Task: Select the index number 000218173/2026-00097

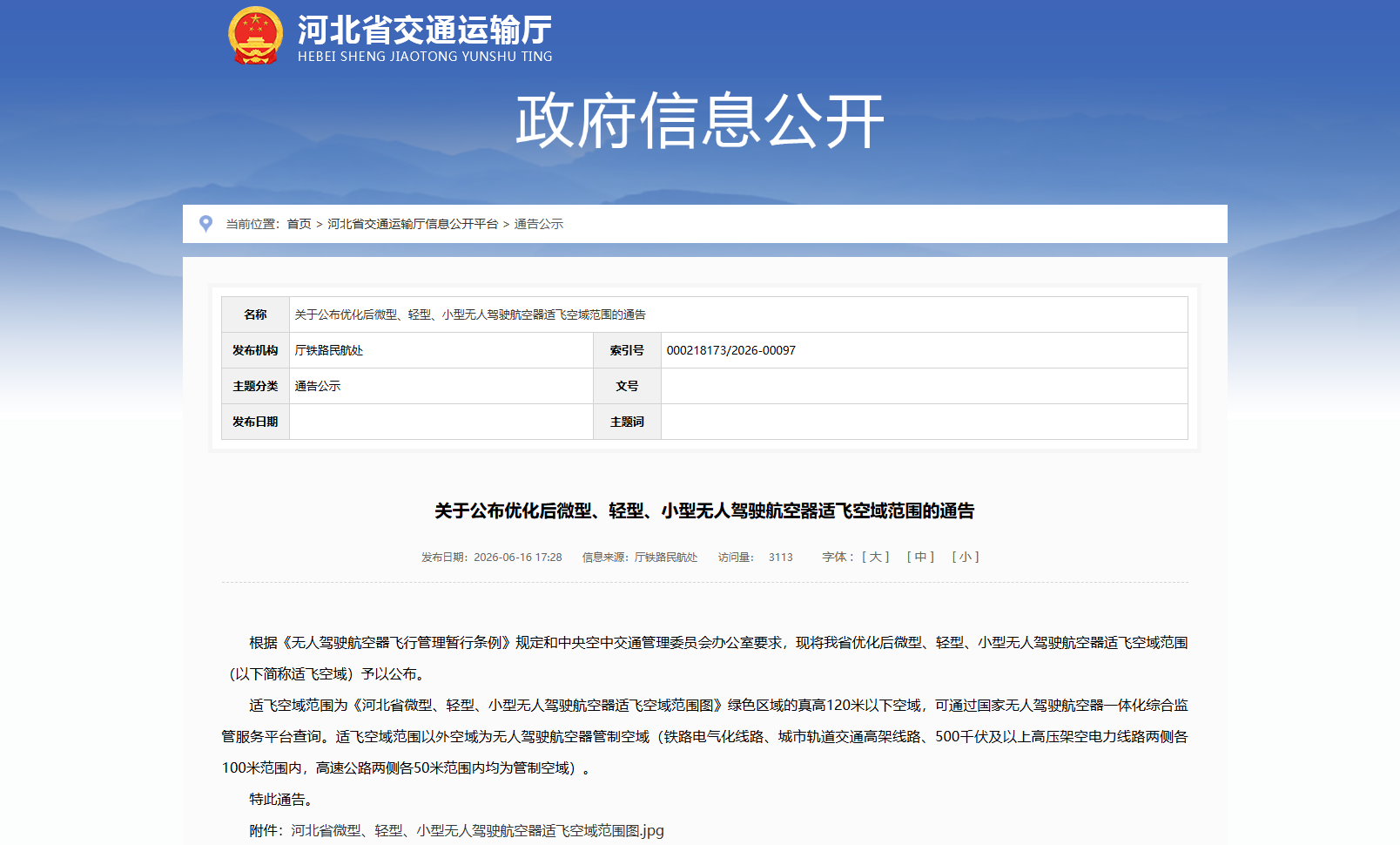Action: (731, 350)
